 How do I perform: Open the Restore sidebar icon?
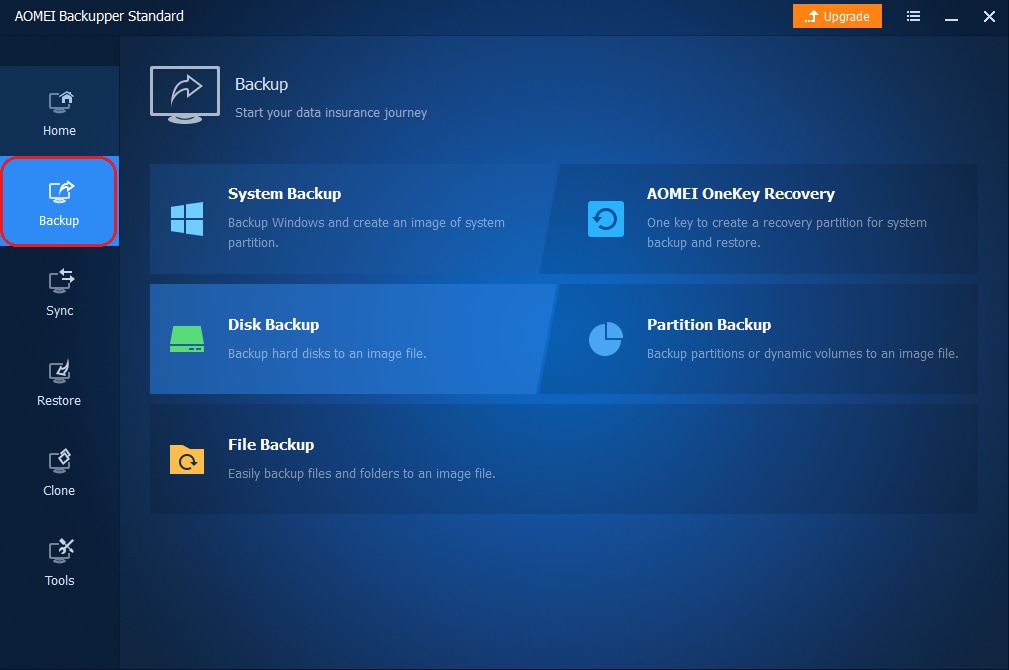[59, 371]
